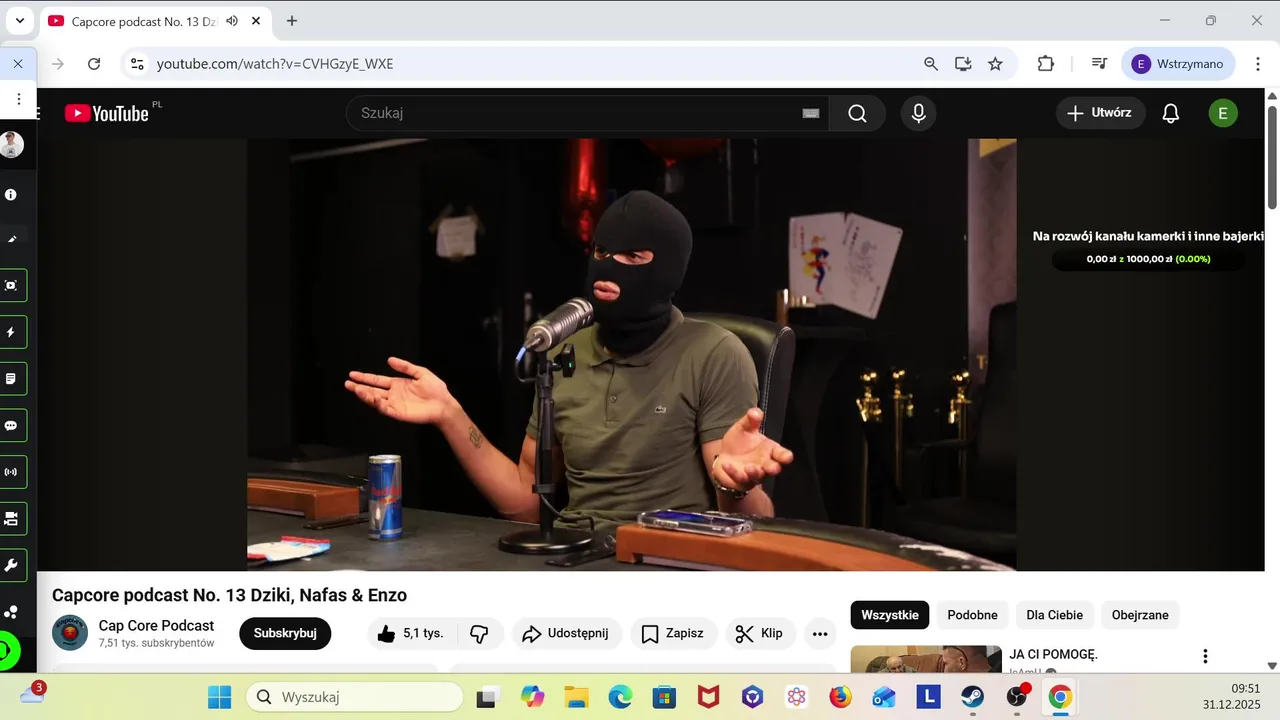Open the weather widget with 3 badge
Image resolution: width=1280 pixels, height=720 pixels.
coord(32,694)
